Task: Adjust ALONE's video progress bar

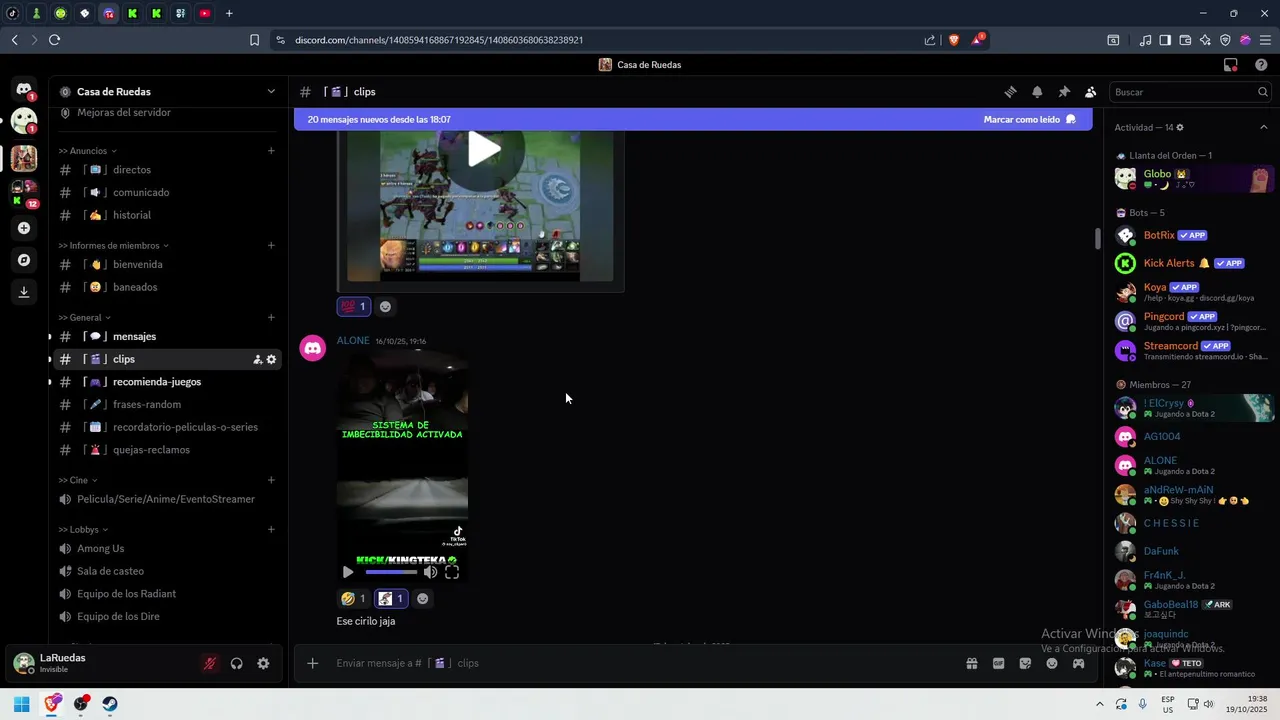Action: 391,572
